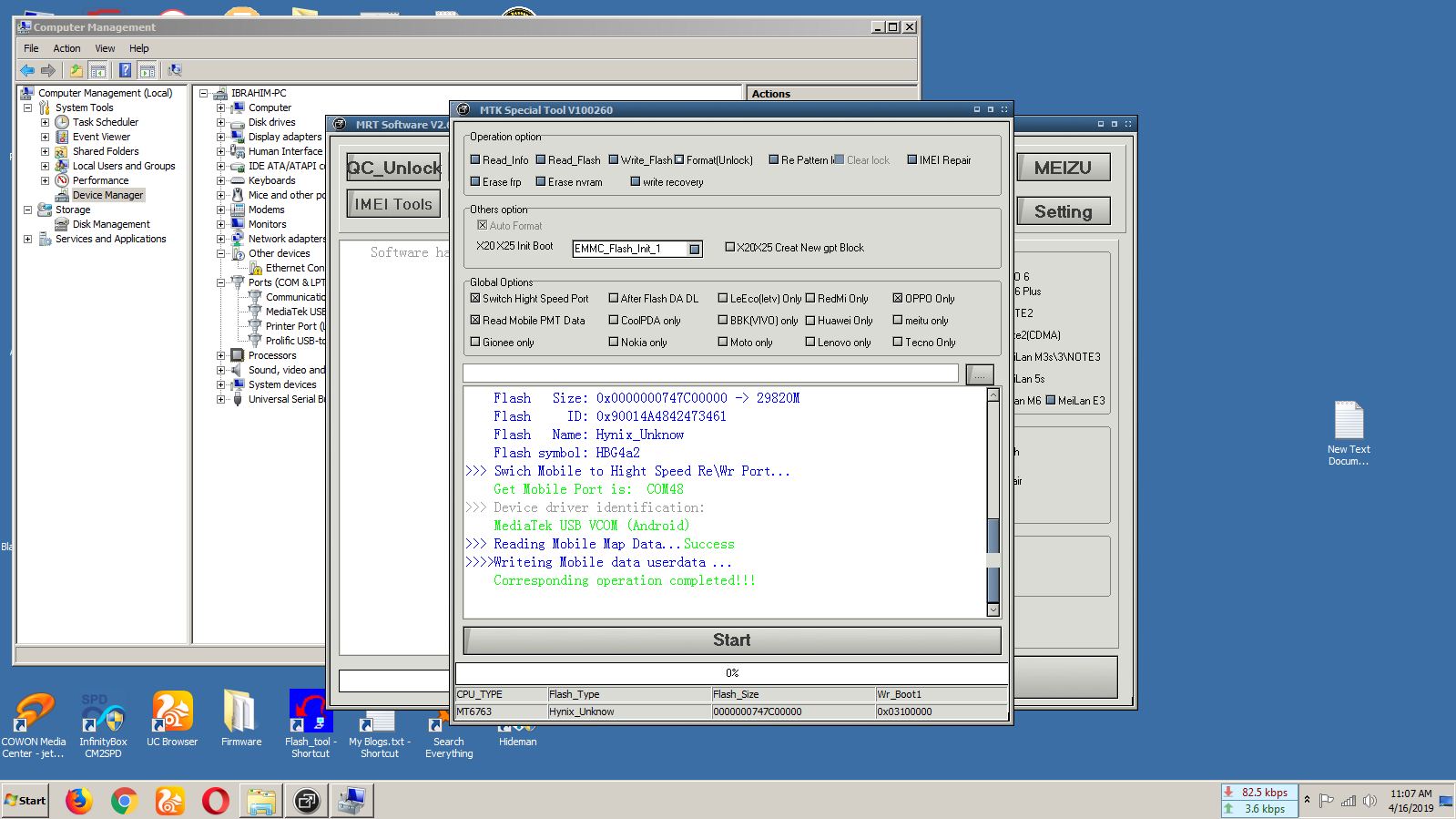Expand the Services and Applications node
This screenshot has width=1456, height=819.
tap(28, 239)
